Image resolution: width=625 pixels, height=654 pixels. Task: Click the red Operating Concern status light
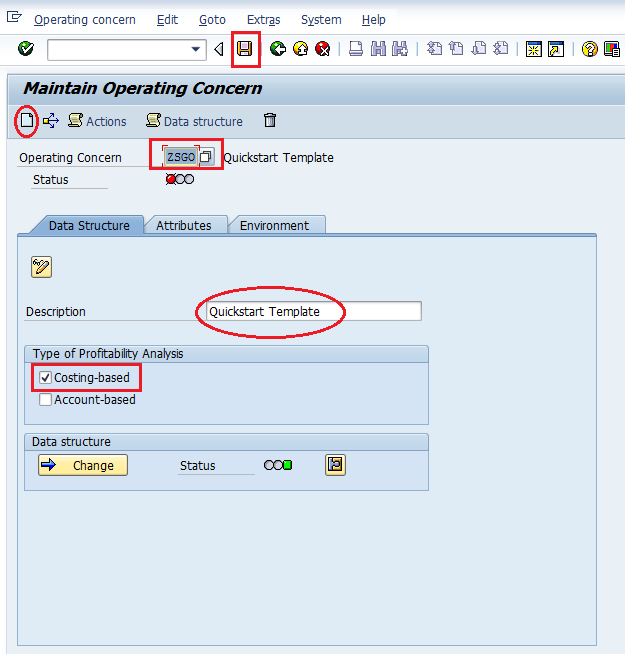pyautogui.click(x=170, y=179)
